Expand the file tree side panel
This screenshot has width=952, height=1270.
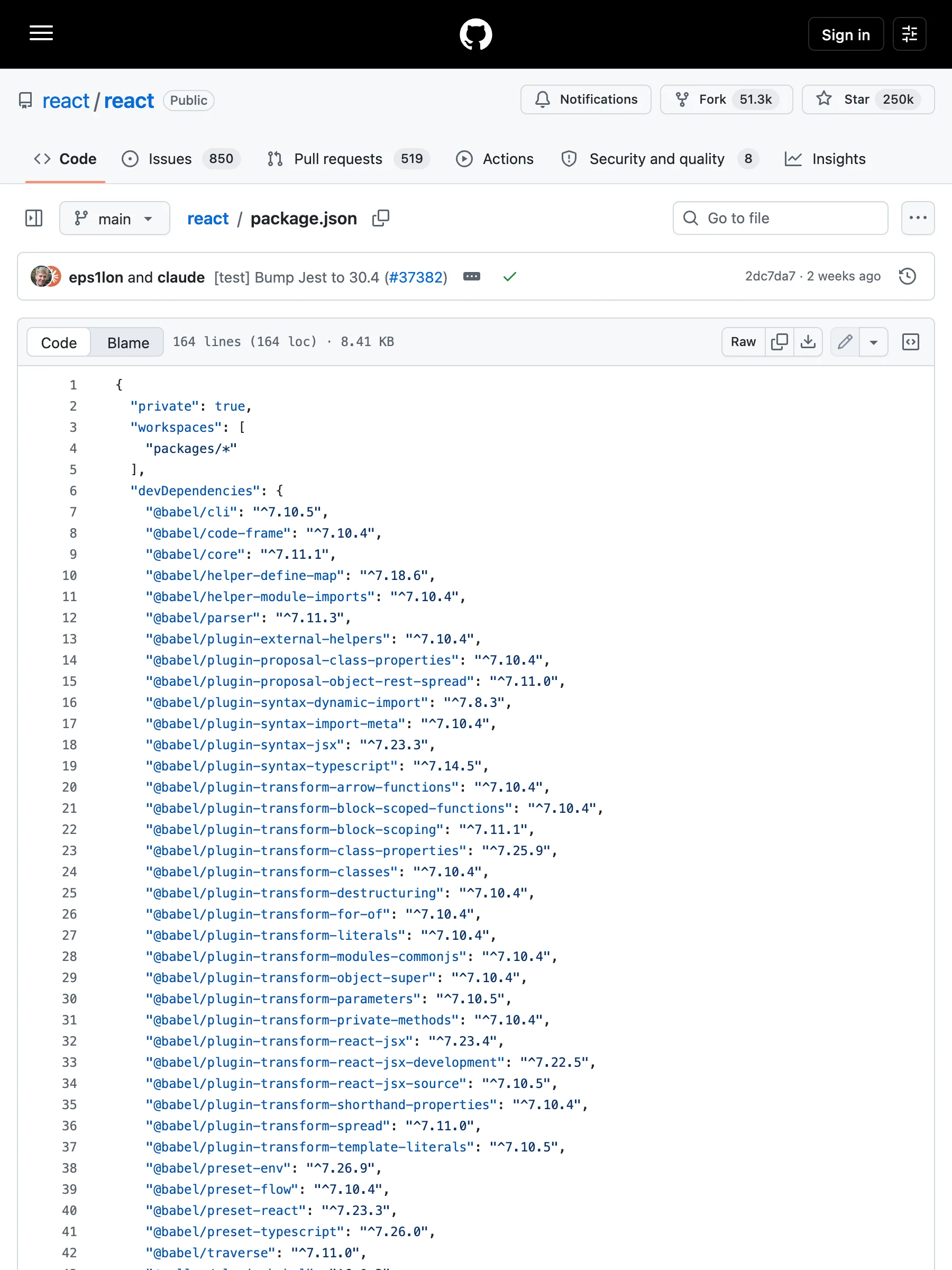(x=34, y=218)
